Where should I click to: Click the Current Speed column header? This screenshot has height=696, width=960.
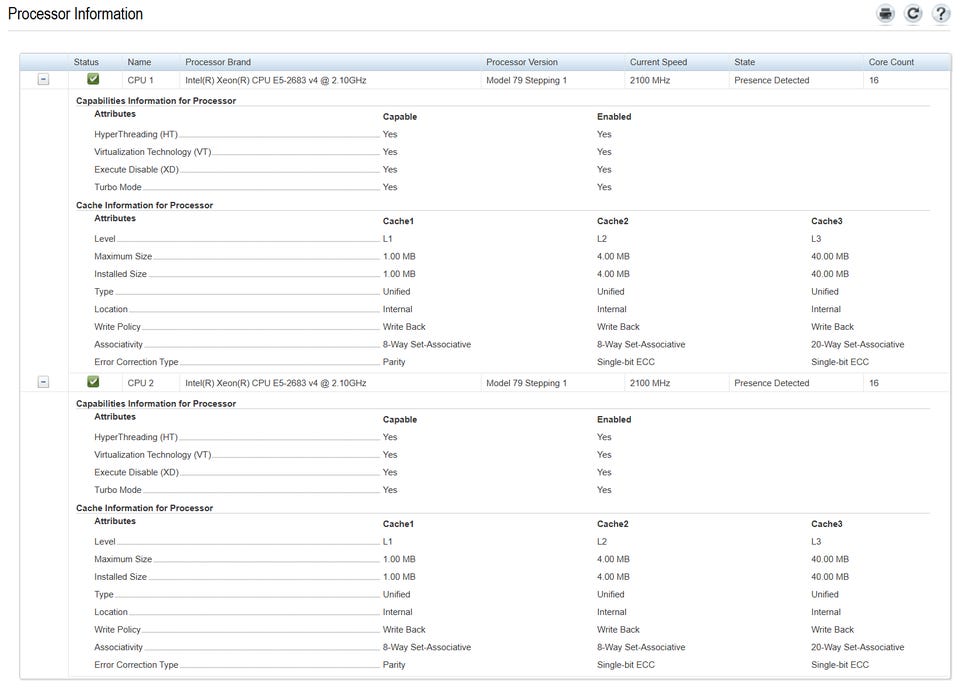pyautogui.click(x=658, y=62)
